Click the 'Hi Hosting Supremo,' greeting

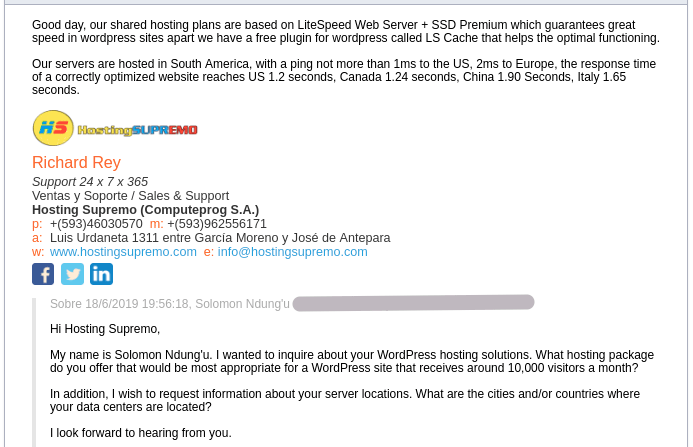coord(105,329)
